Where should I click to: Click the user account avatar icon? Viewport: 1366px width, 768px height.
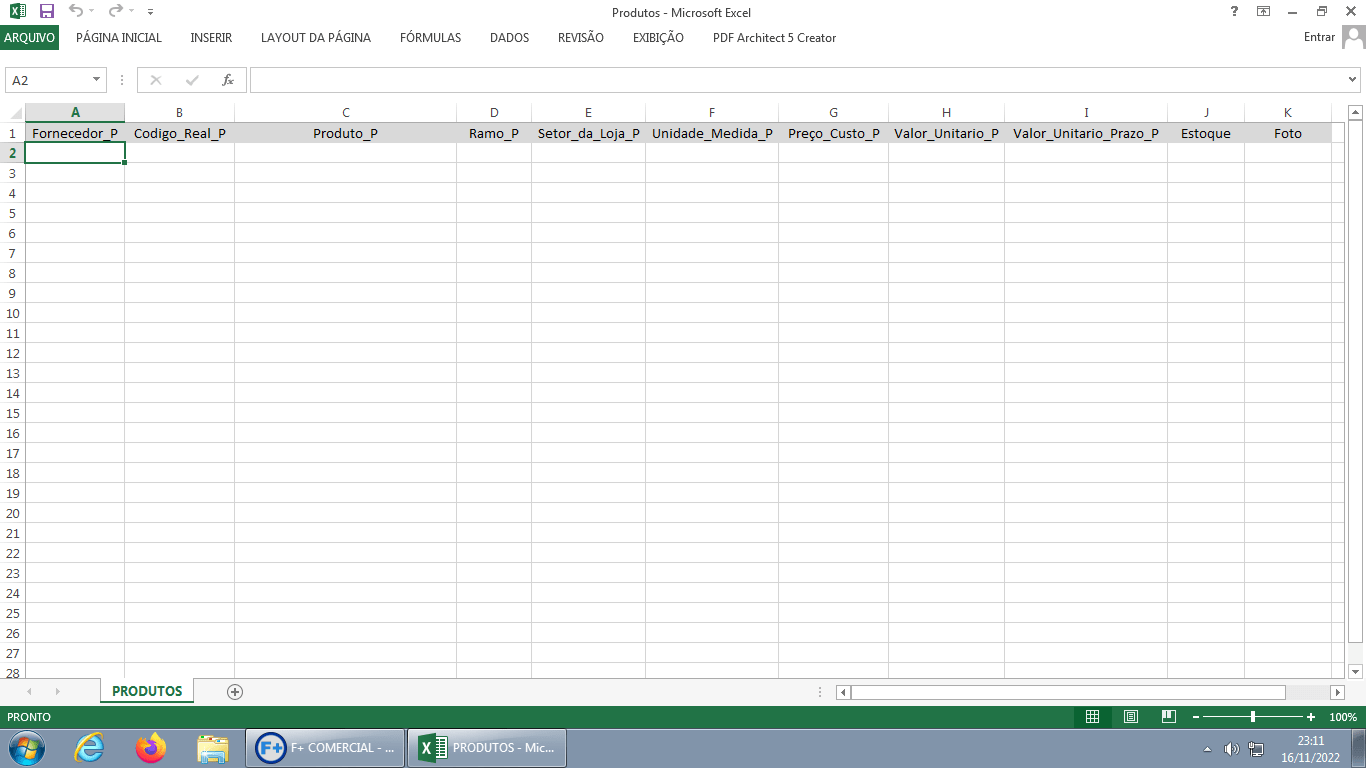tap(1353, 37)
